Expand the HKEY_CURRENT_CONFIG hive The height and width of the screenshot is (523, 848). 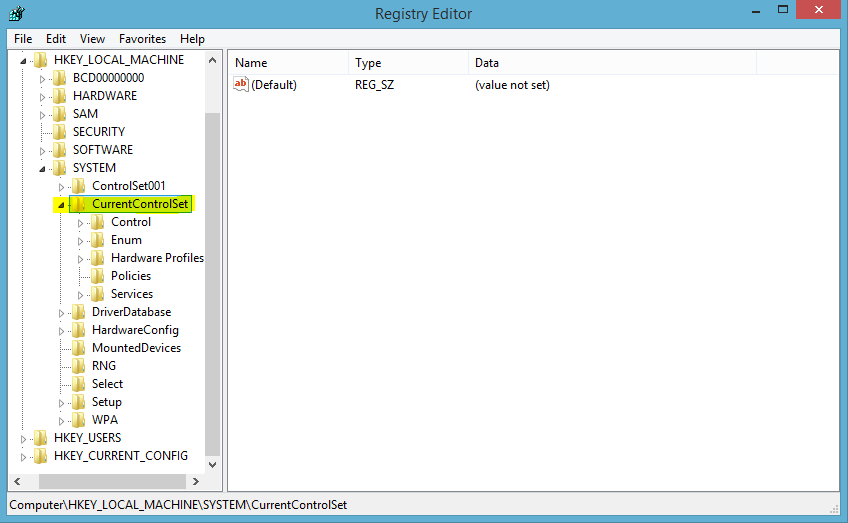[23, 457]
